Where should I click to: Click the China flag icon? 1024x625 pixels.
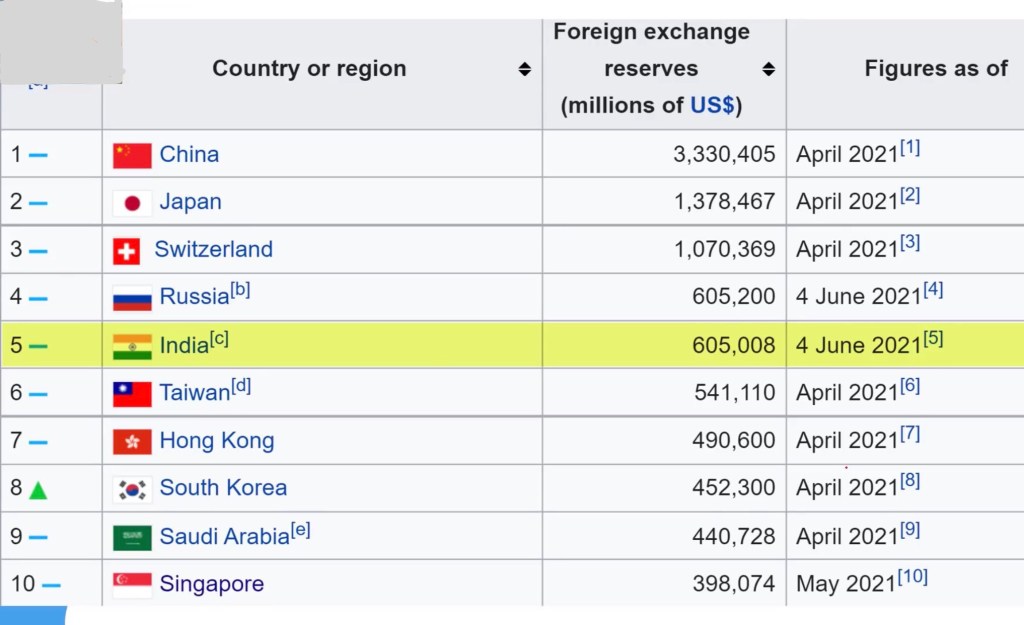point(132,155)
